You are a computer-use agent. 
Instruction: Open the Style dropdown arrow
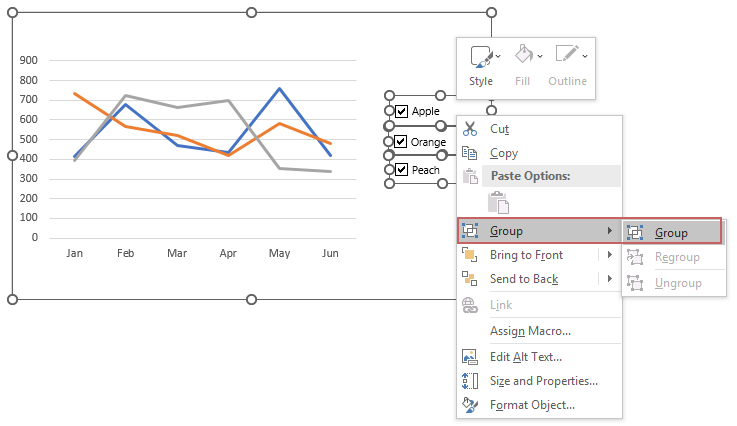pyautogui.click(x=498, y=56)
